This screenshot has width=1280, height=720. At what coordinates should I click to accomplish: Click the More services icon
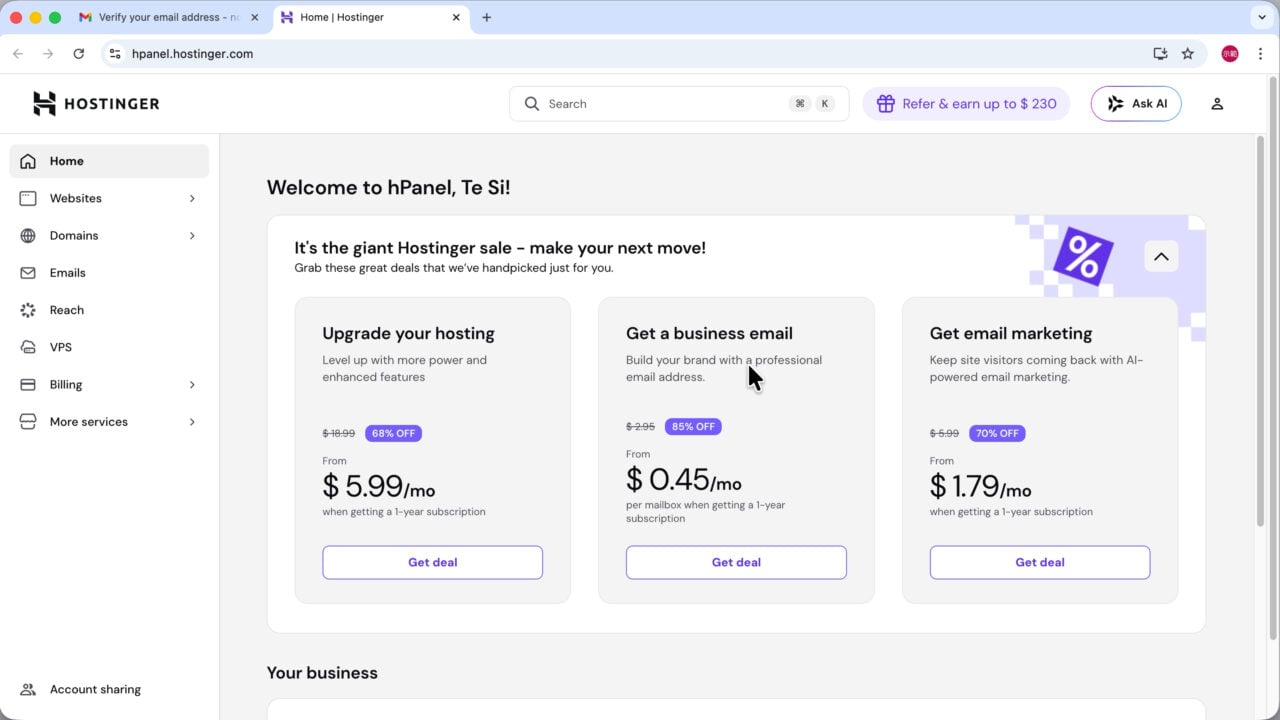[28, 422]
